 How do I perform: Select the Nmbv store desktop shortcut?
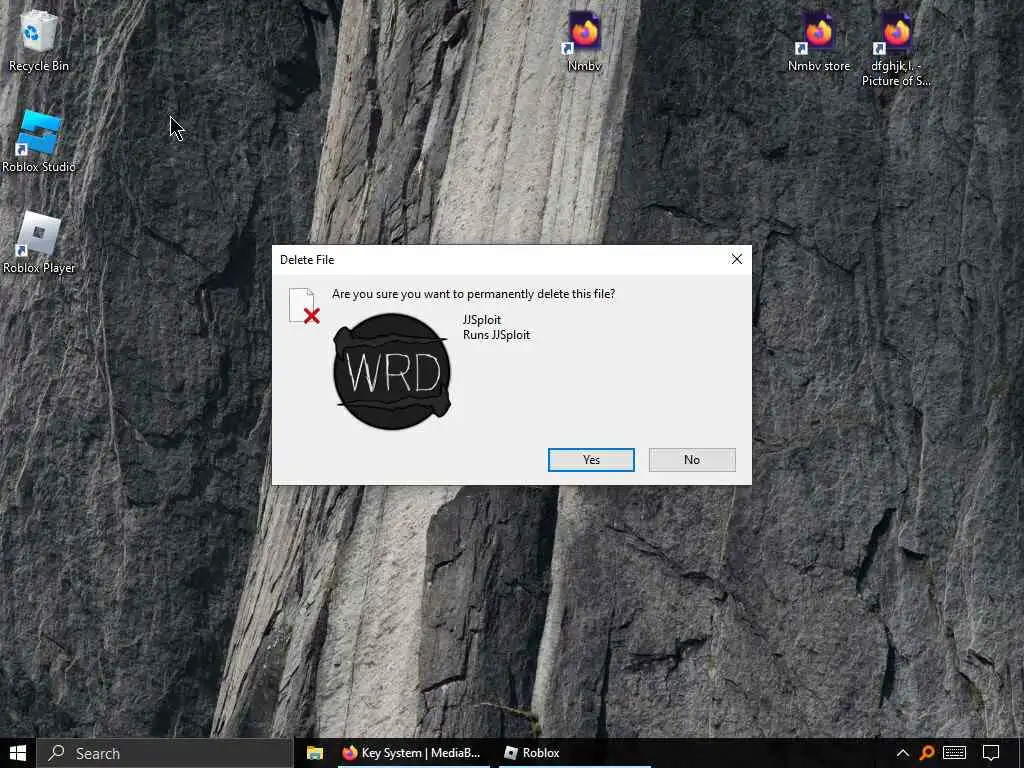click(x=818, y=41)
